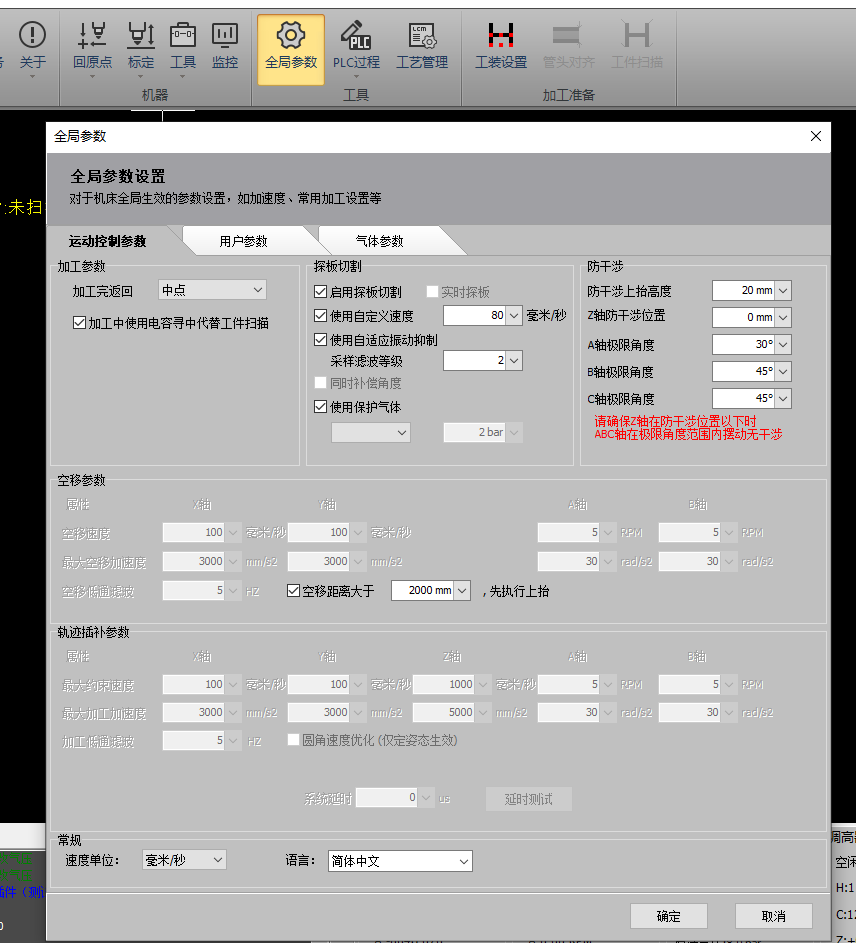Click the Z轴 最大约束速度 1000 field
Viewport: 856px width, 943px height.
point(444,684)
